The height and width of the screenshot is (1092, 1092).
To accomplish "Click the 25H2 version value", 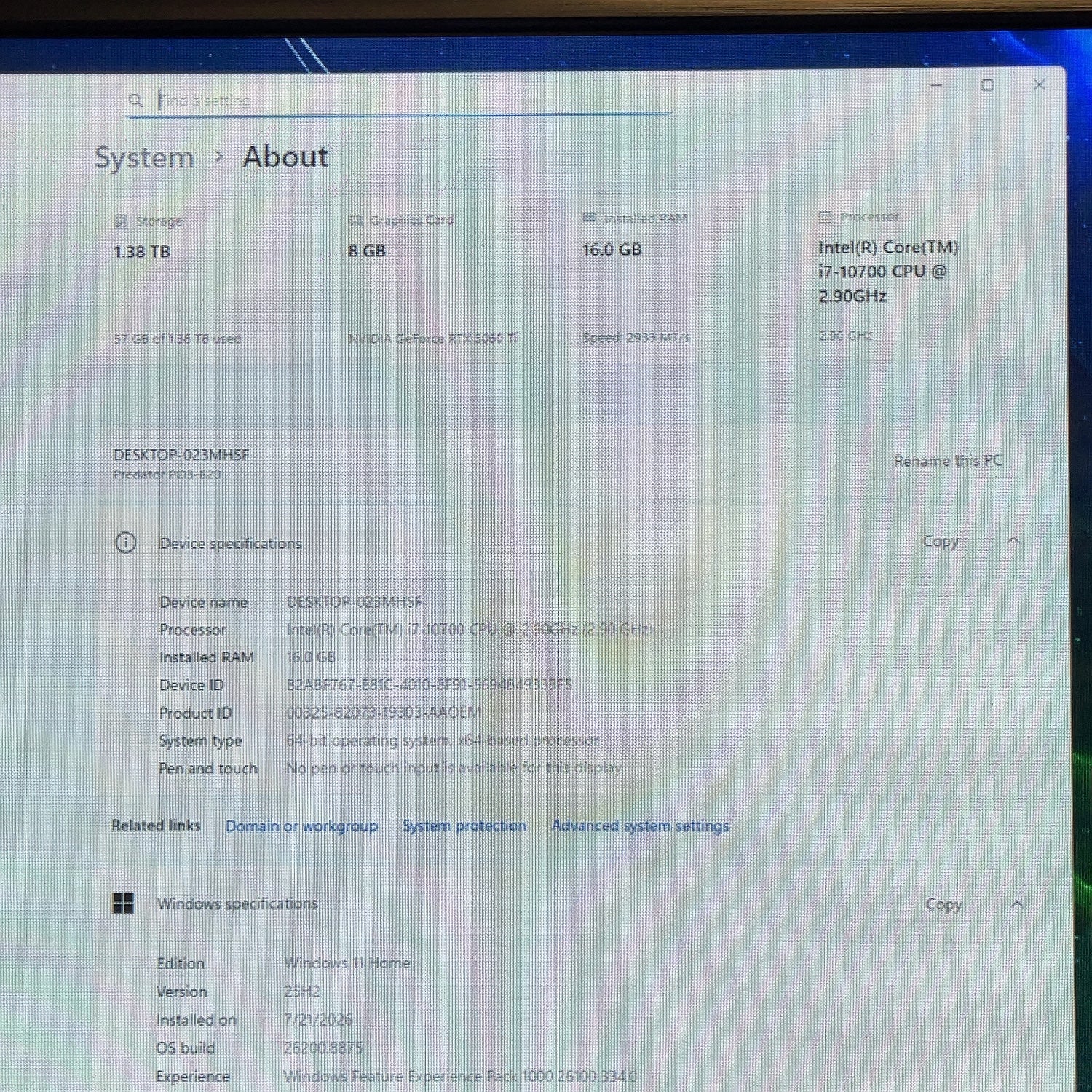I will point(301,992).
